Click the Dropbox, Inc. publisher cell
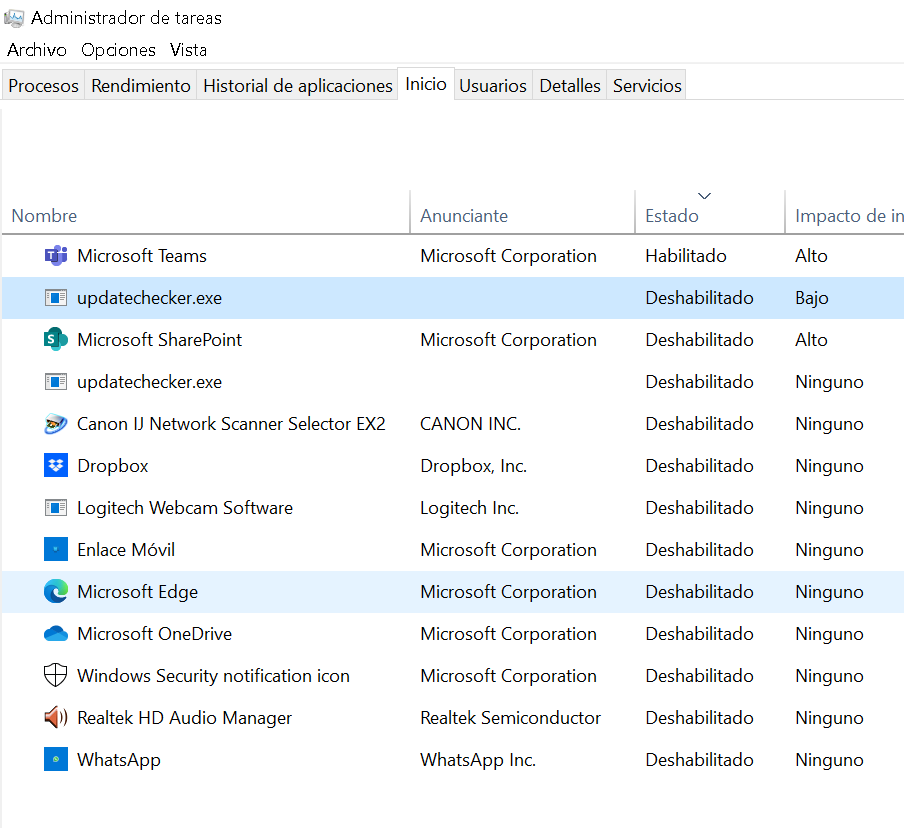904x828 pixels. [x=474, y=465]
